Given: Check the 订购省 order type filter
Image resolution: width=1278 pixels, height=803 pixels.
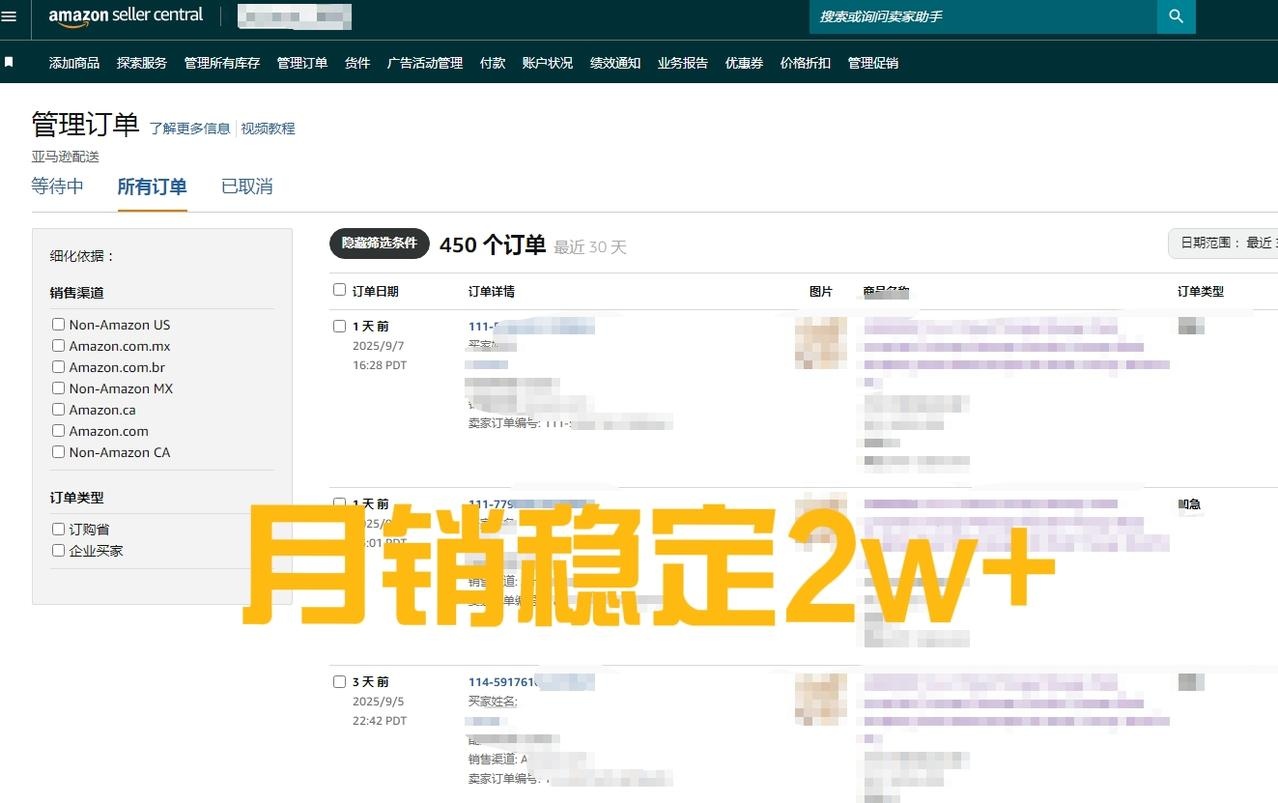Looking at the screenshot, I should click(x=59, y=529).
